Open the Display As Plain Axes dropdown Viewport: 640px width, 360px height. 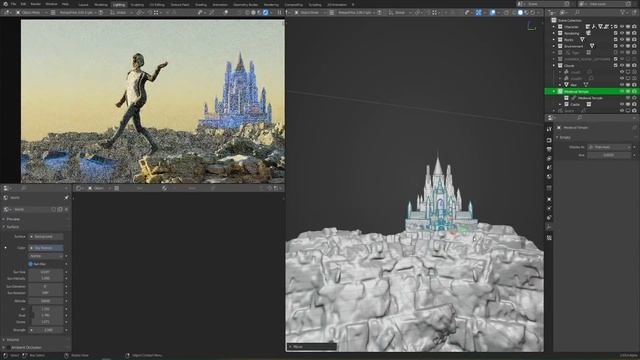coord(609,147)
